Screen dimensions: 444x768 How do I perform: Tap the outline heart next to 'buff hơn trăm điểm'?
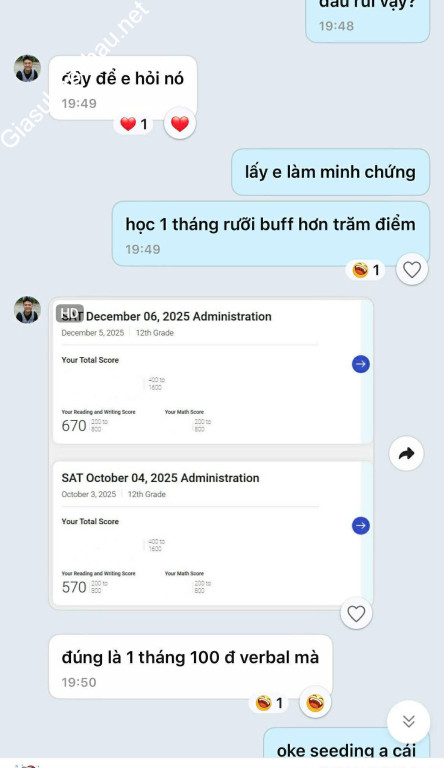pyautogui.click(x=412, y=269)
